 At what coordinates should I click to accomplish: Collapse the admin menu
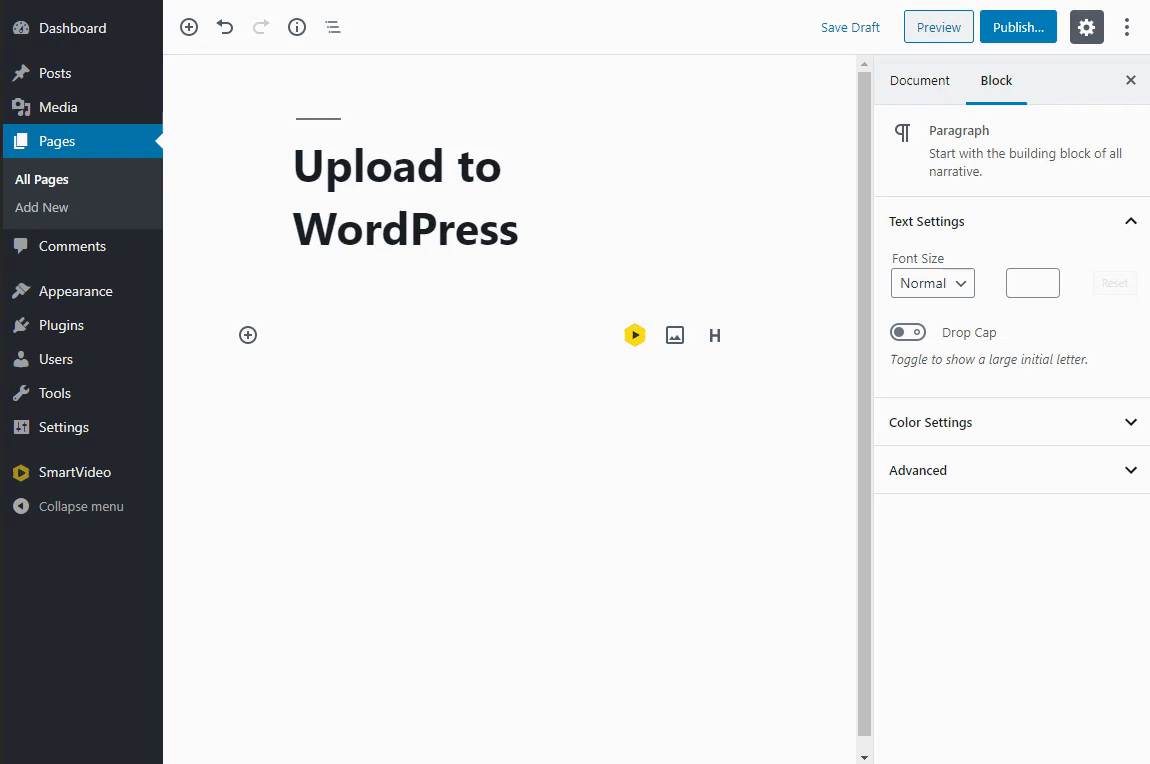click(81, 506)
